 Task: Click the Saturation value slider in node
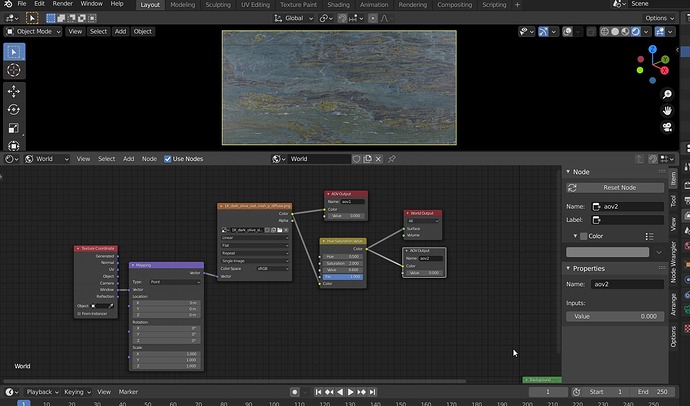(x=343, y=263)
